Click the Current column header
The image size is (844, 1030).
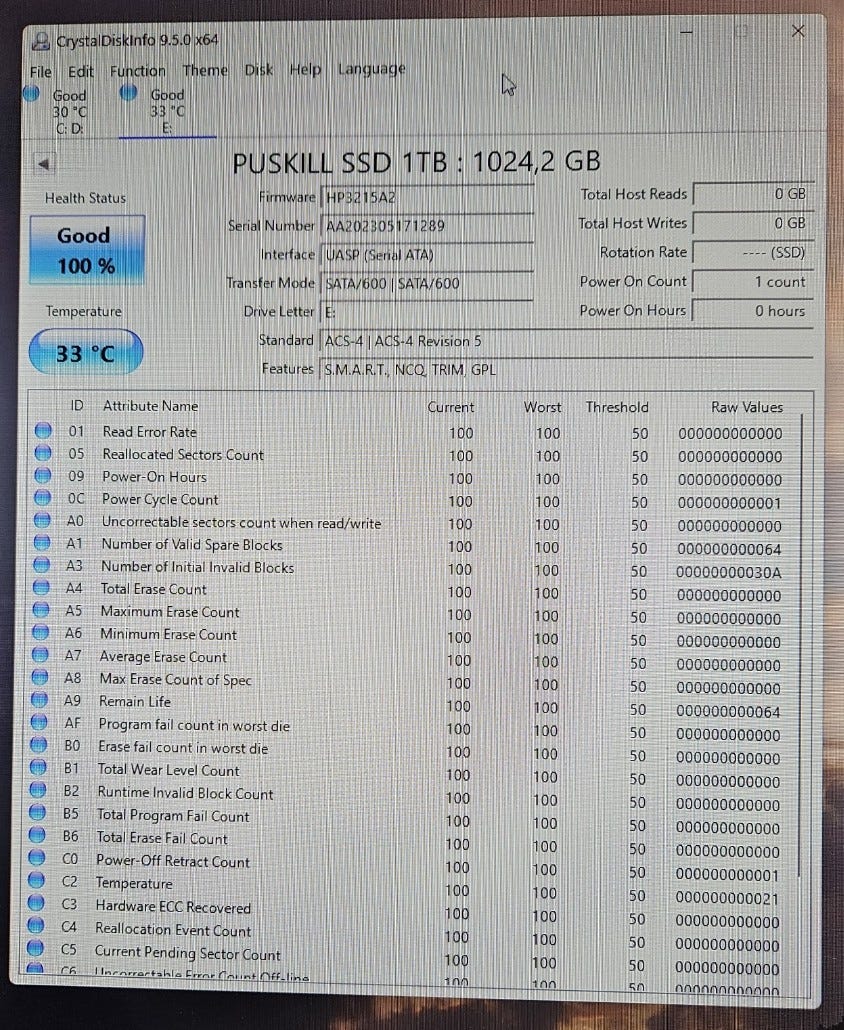451,407
